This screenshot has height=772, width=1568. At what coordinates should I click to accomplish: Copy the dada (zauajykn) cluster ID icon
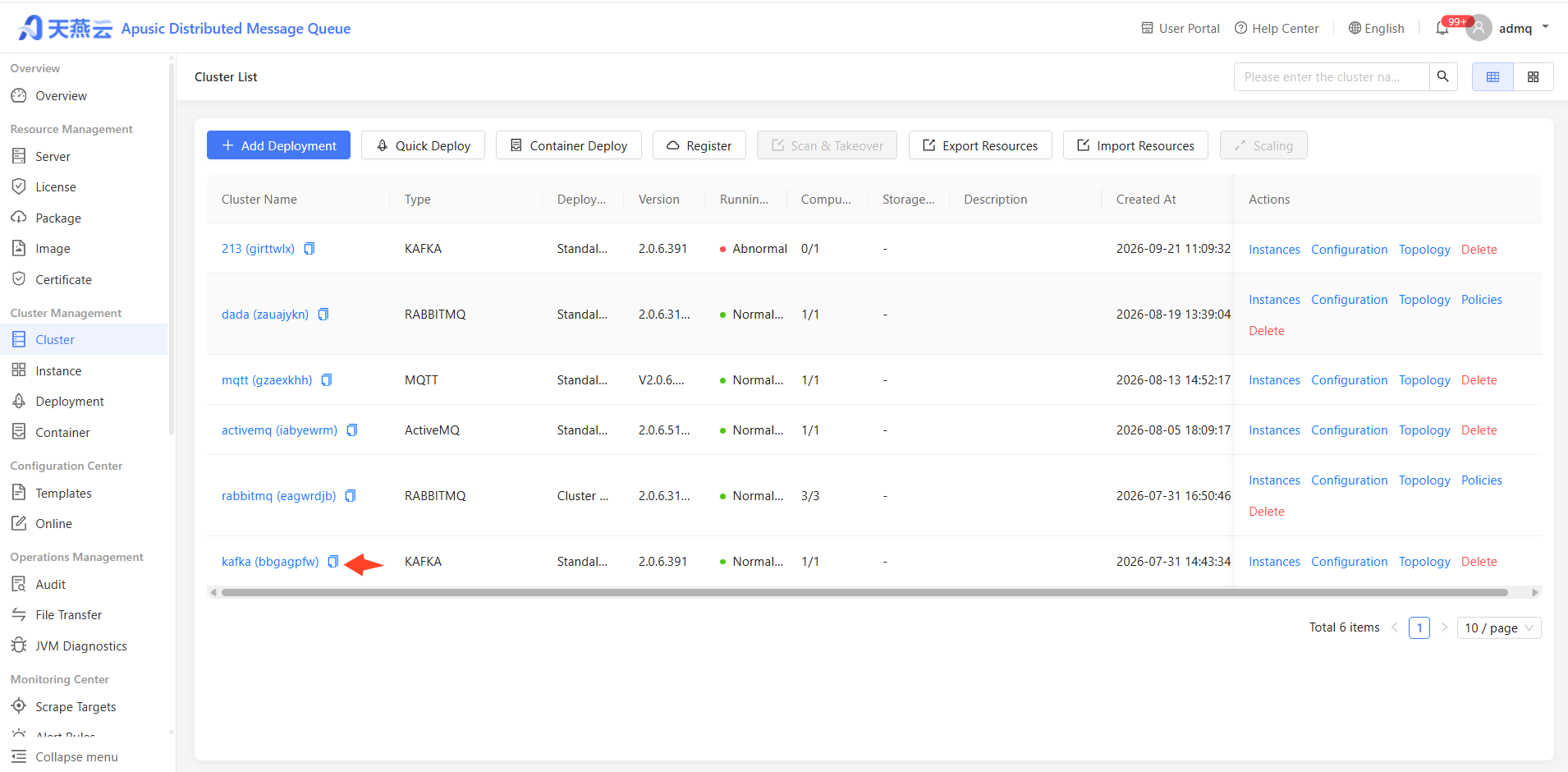coord(323,315)
